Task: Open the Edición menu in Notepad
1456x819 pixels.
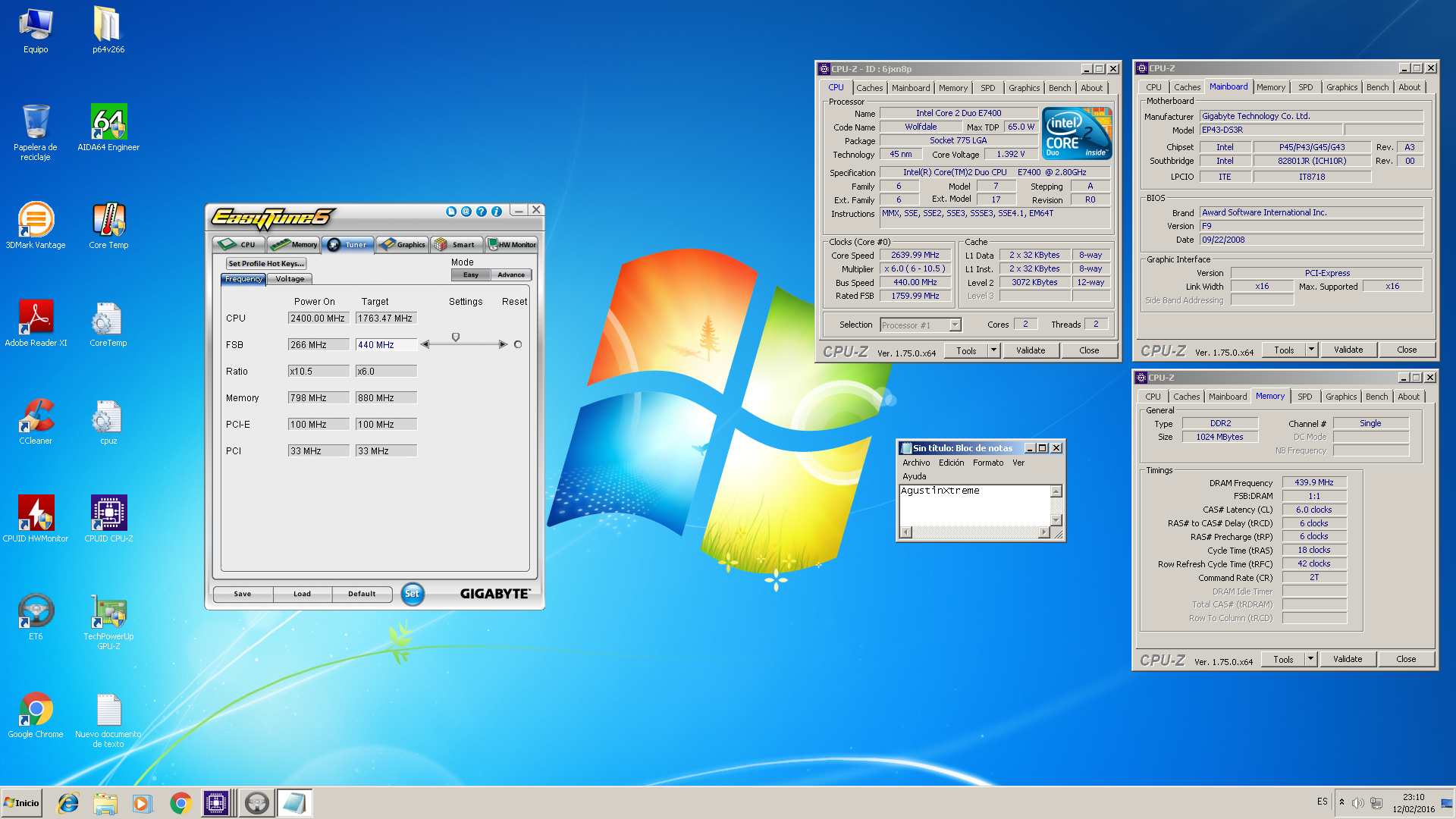Action: (951, 463)
